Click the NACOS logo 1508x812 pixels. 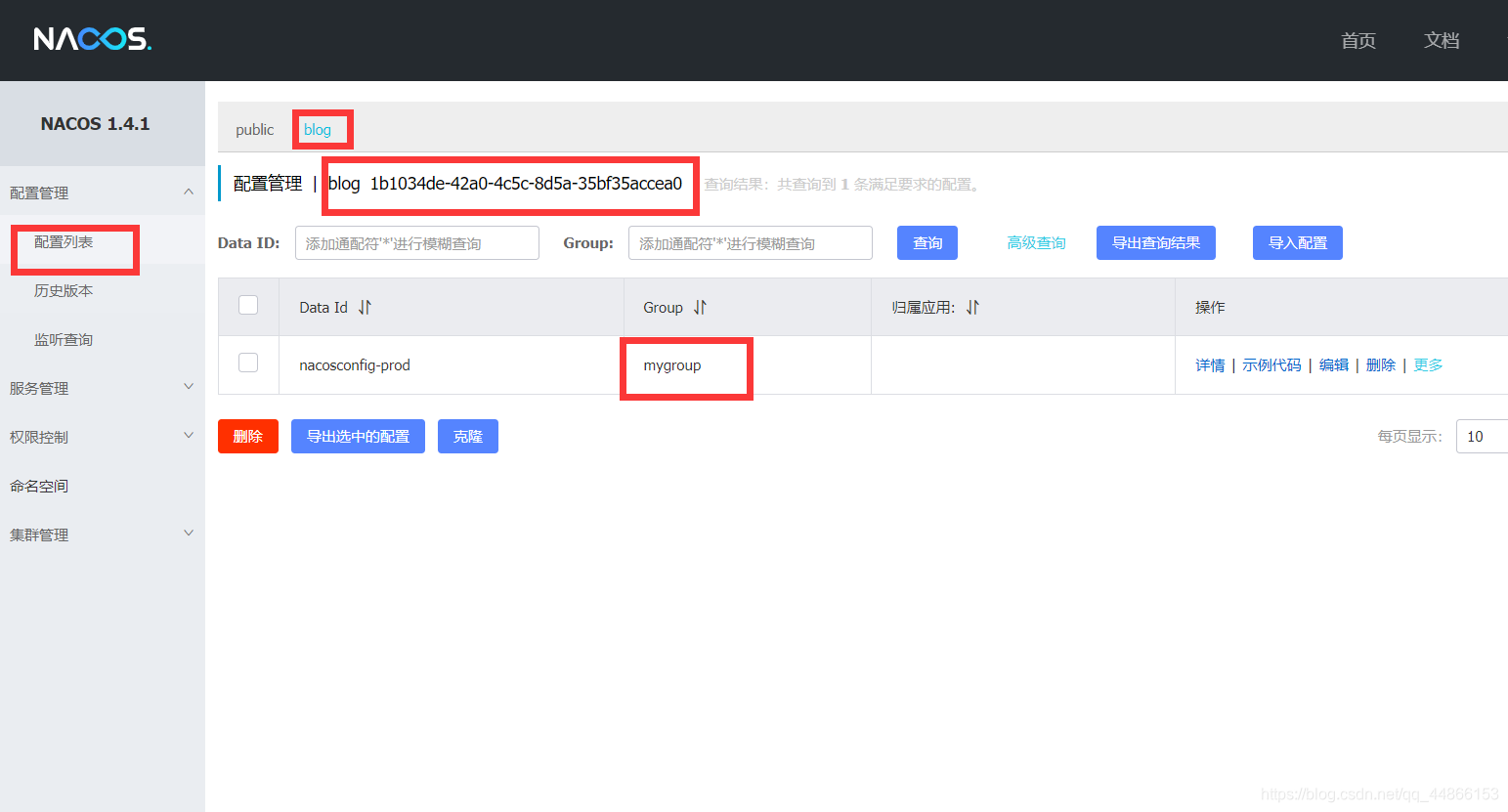pos(93,39)
